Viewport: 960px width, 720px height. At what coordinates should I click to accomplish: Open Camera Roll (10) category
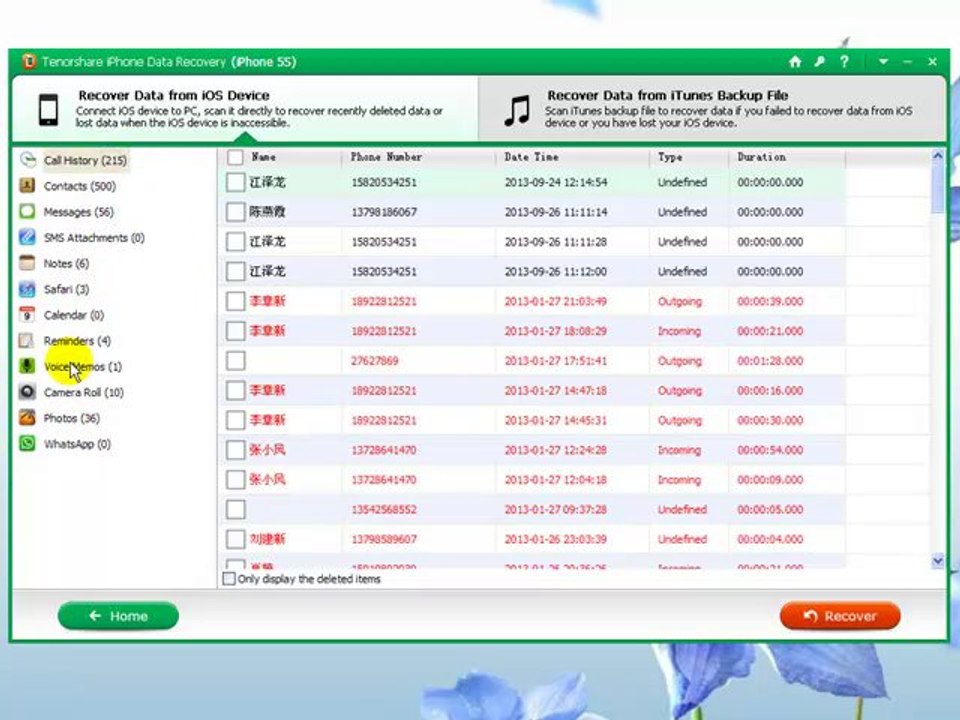click(84, 392)
